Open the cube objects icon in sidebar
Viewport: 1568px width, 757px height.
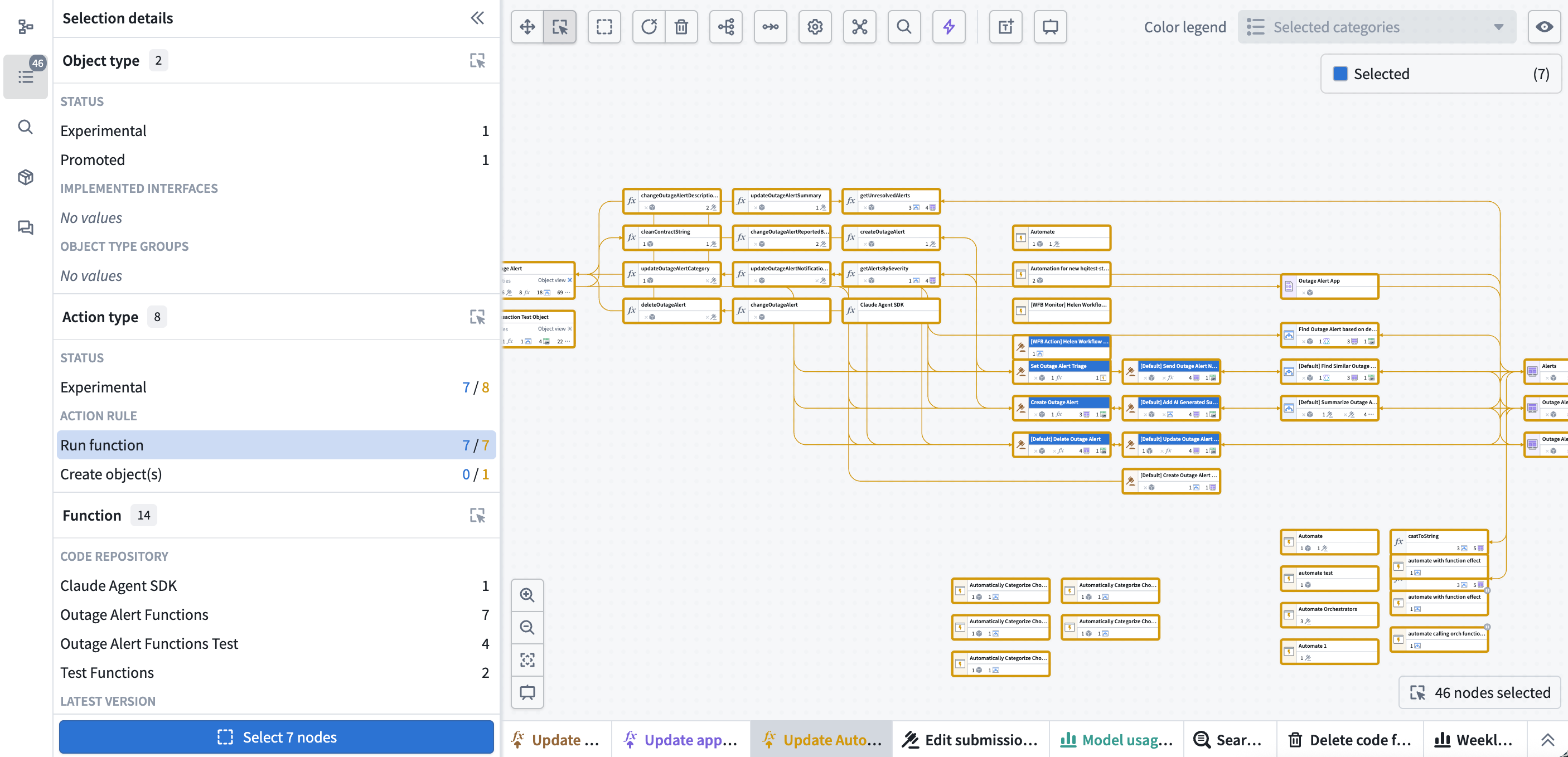[x=26, y=177]
